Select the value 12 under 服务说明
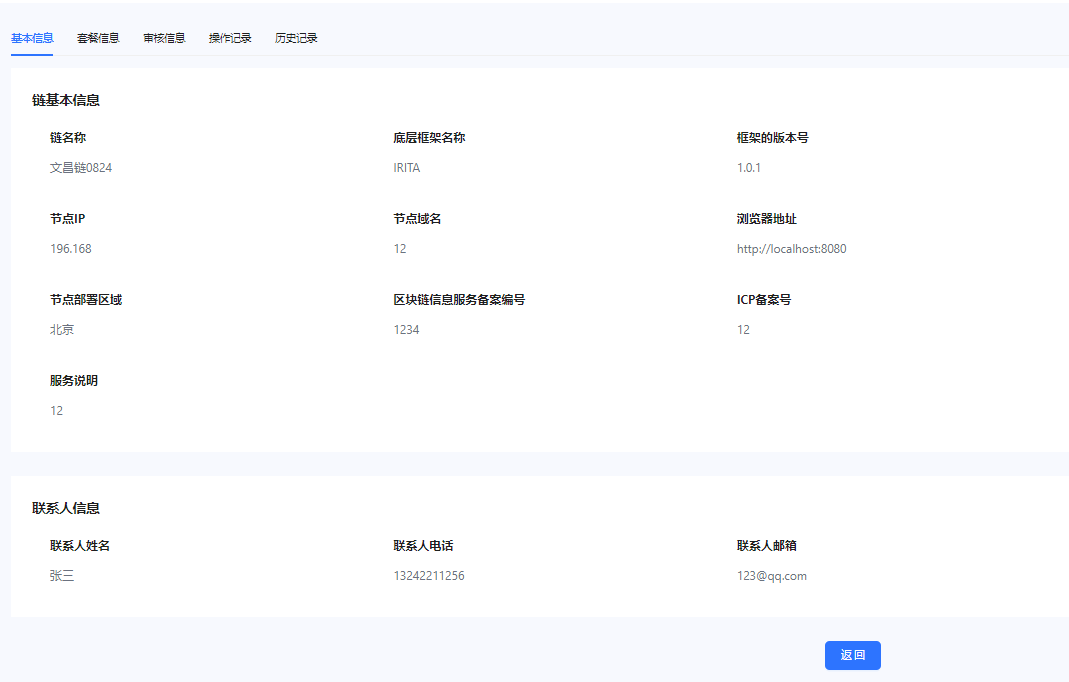 coord(57,411)
